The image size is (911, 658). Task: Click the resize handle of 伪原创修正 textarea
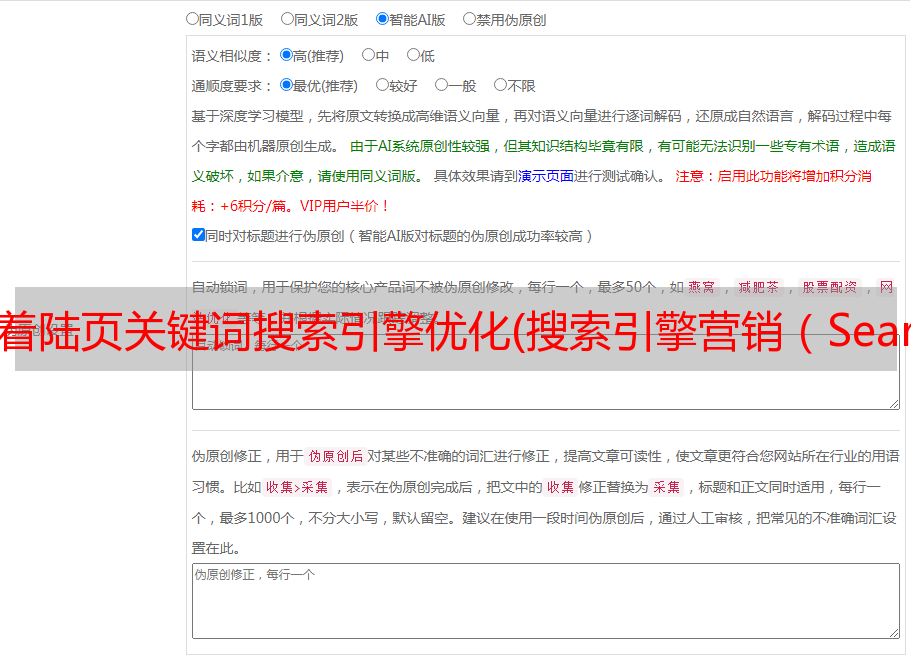(x=894, y=632)
